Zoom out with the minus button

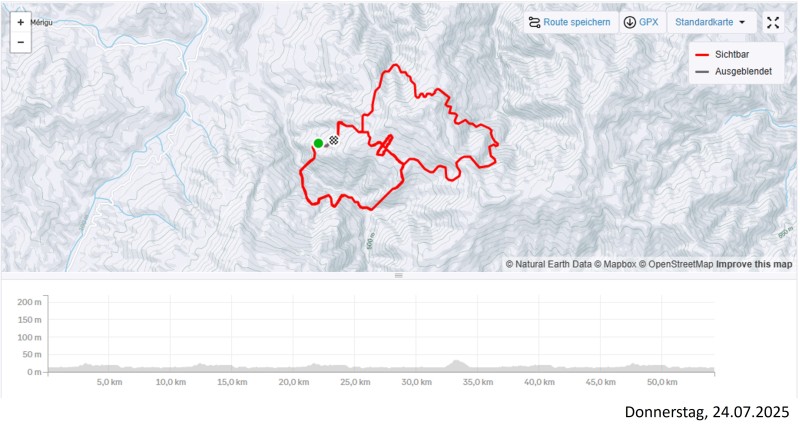pos(21,42)
